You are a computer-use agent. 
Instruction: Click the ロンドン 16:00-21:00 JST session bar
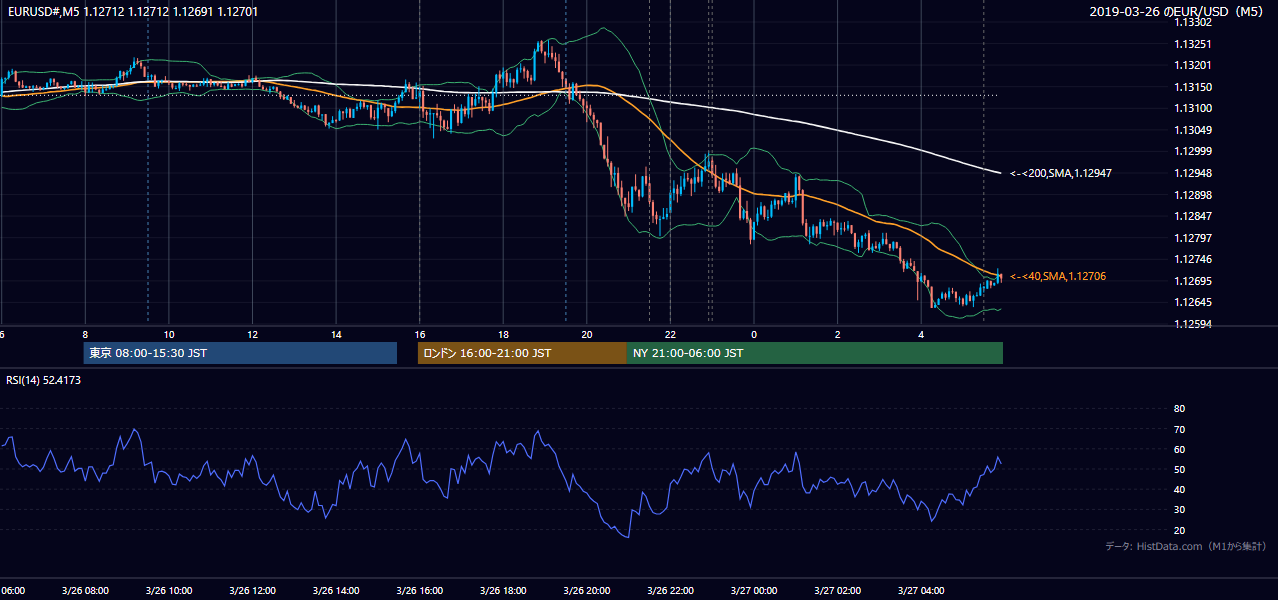click(522, 353)
